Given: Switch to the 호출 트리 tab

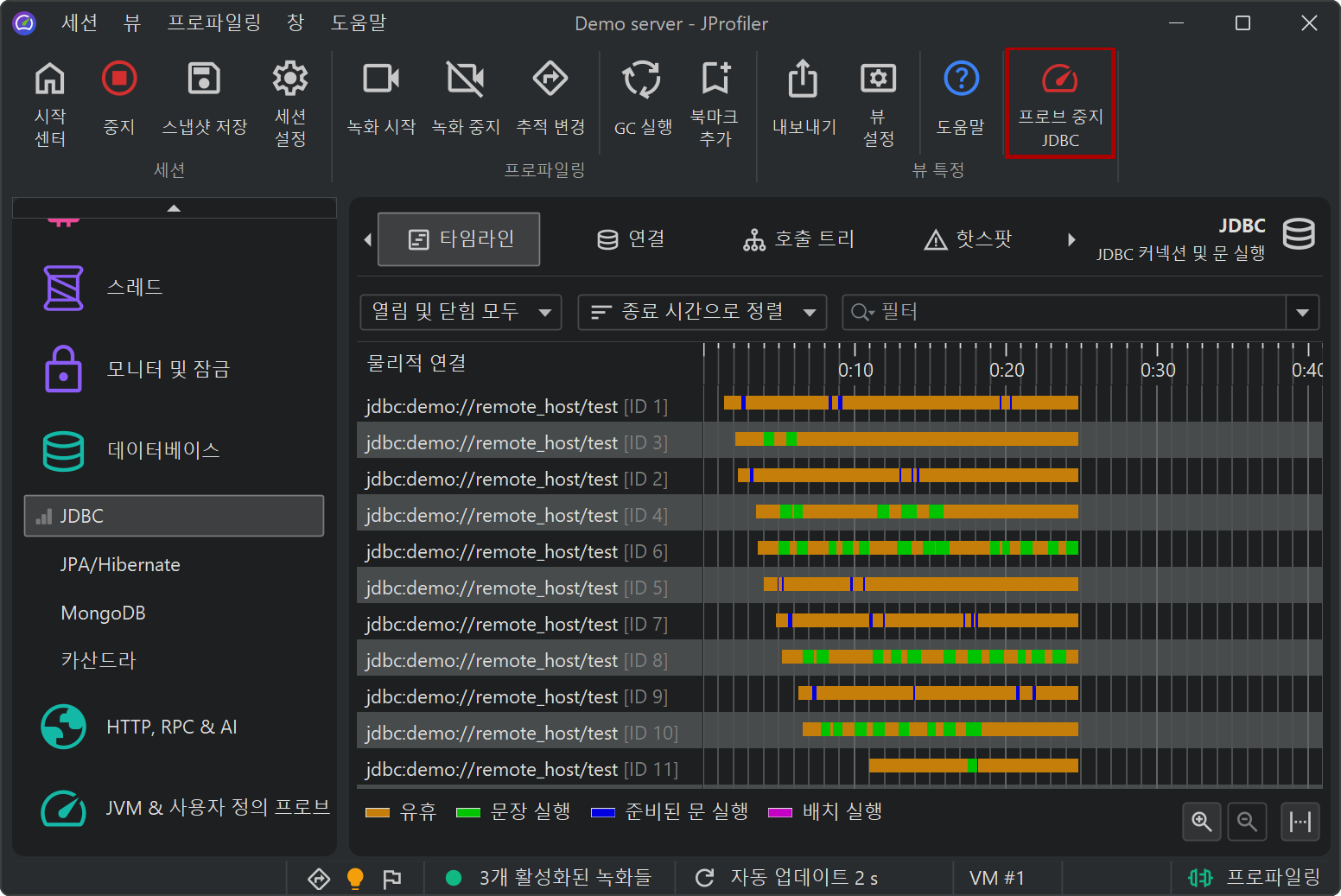Looking at the screenshot, I should (799, 239).
